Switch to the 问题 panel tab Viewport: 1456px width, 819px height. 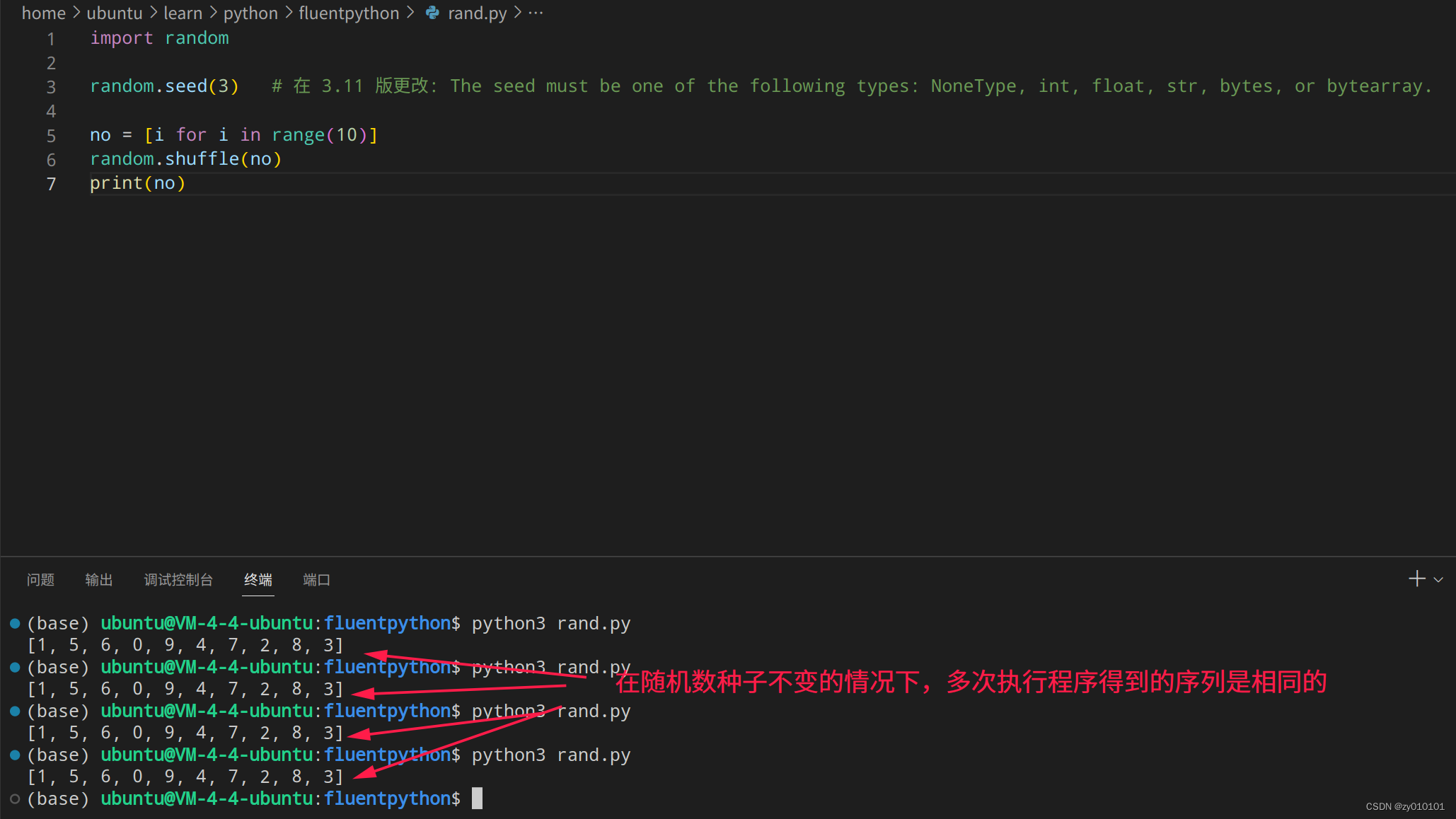[40, 580]
